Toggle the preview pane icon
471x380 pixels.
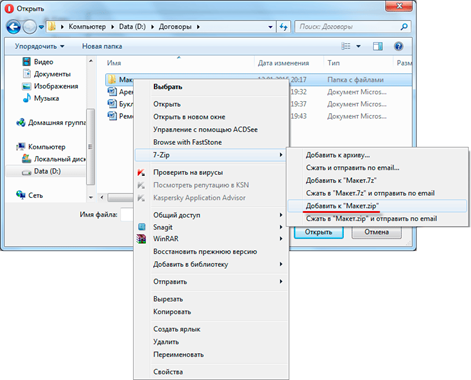tap(378, 46)
